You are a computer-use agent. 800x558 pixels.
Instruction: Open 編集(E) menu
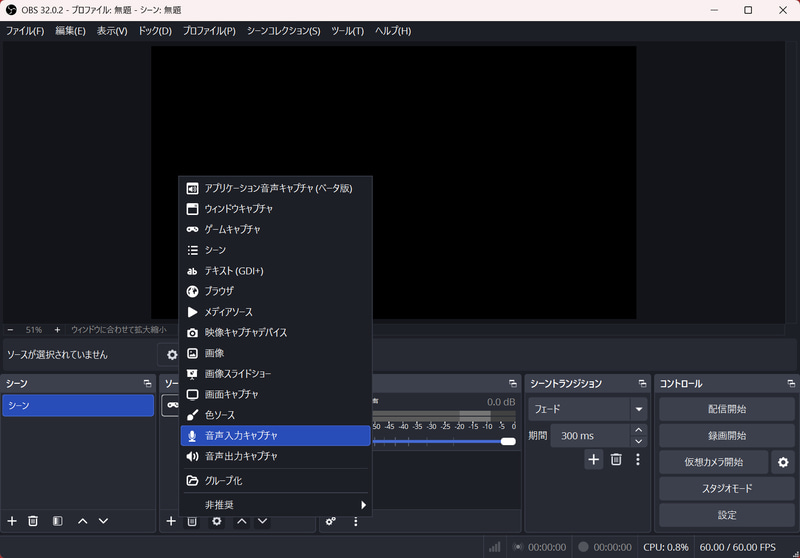pyautogui.click(x=70, y=31)
